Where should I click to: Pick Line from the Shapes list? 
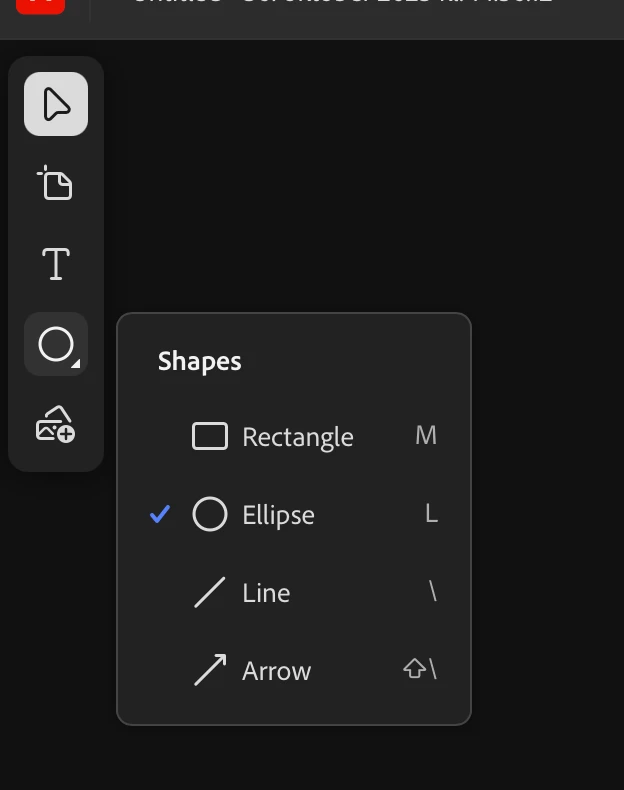click(266, 593)
